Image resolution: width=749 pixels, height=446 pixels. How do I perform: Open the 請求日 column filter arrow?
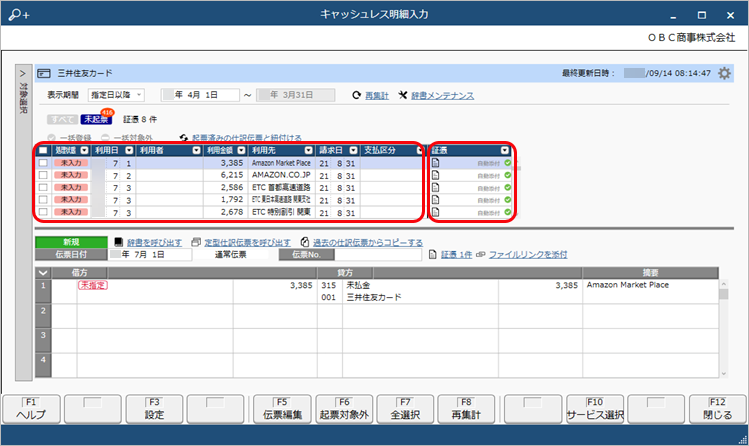(353, 150)
